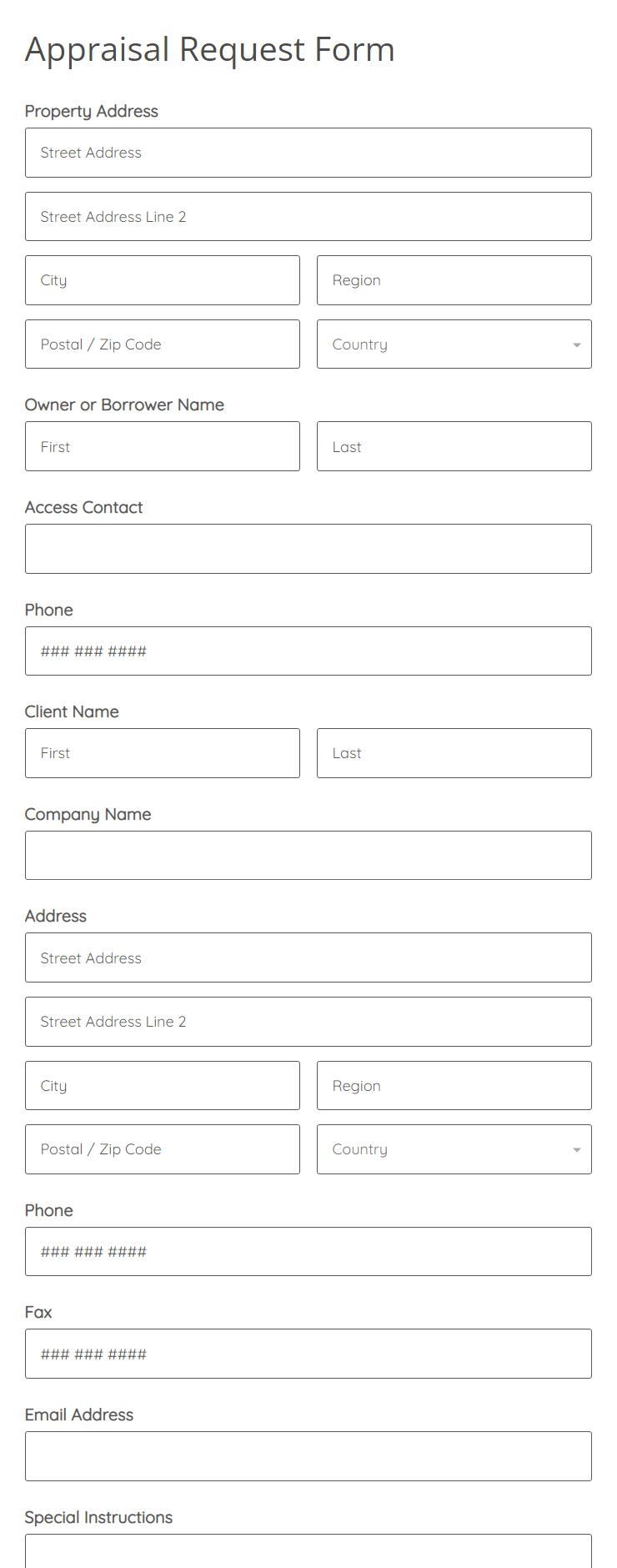Image resolution: width=617 pixels, height=1568 pixels.
Task: Select the Email Address field
Action: pos(308,1455)
